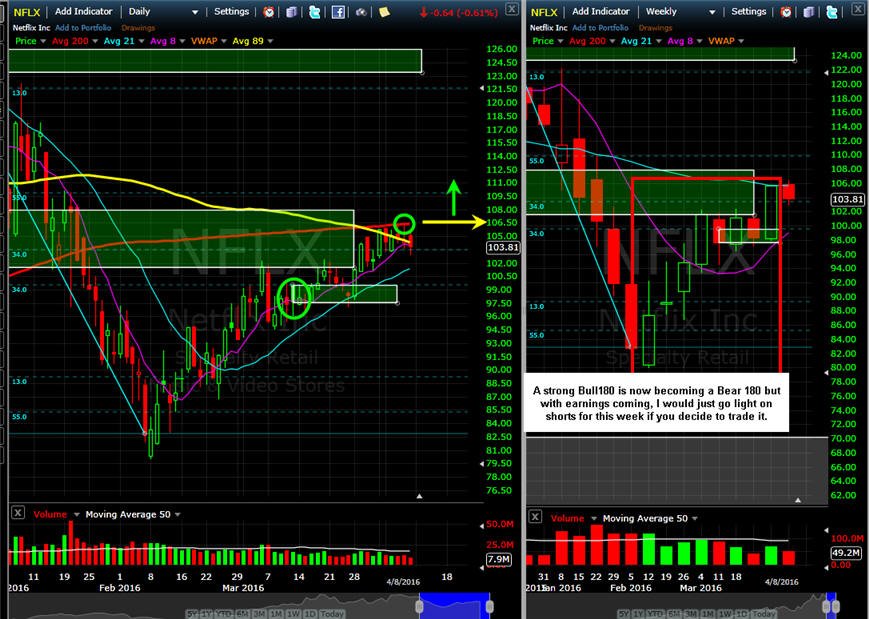Open the yellow sticky note icon
This screenshot has width=869, height=619.
[x=384, y=12]
